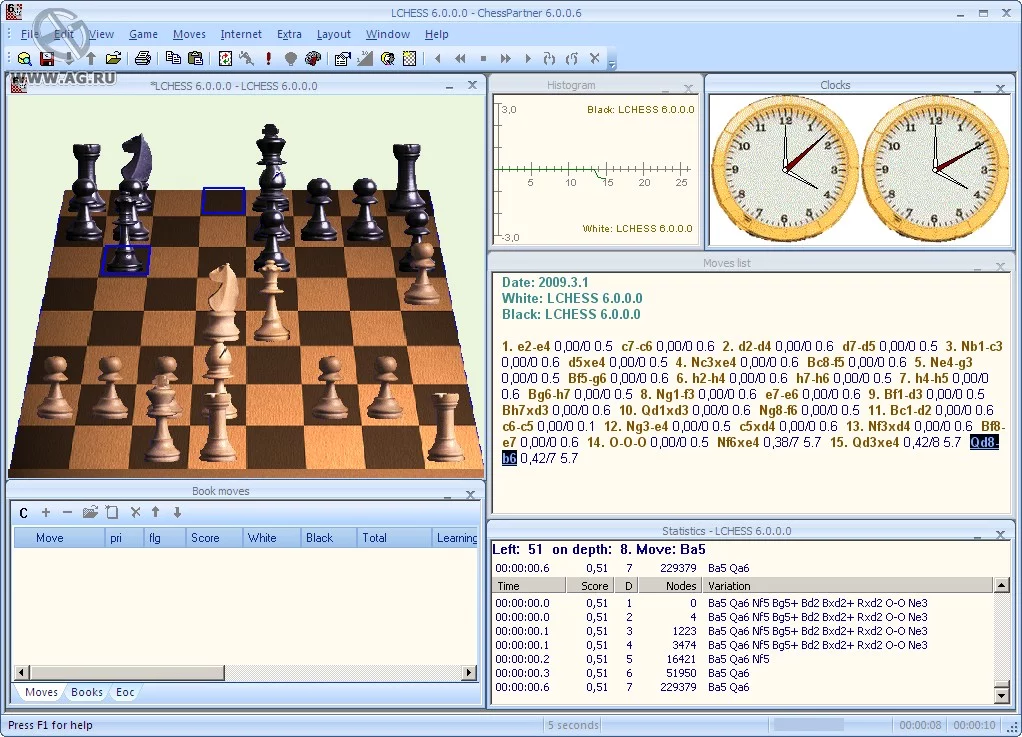Click the database search toolbar icon

pos(25,59)
